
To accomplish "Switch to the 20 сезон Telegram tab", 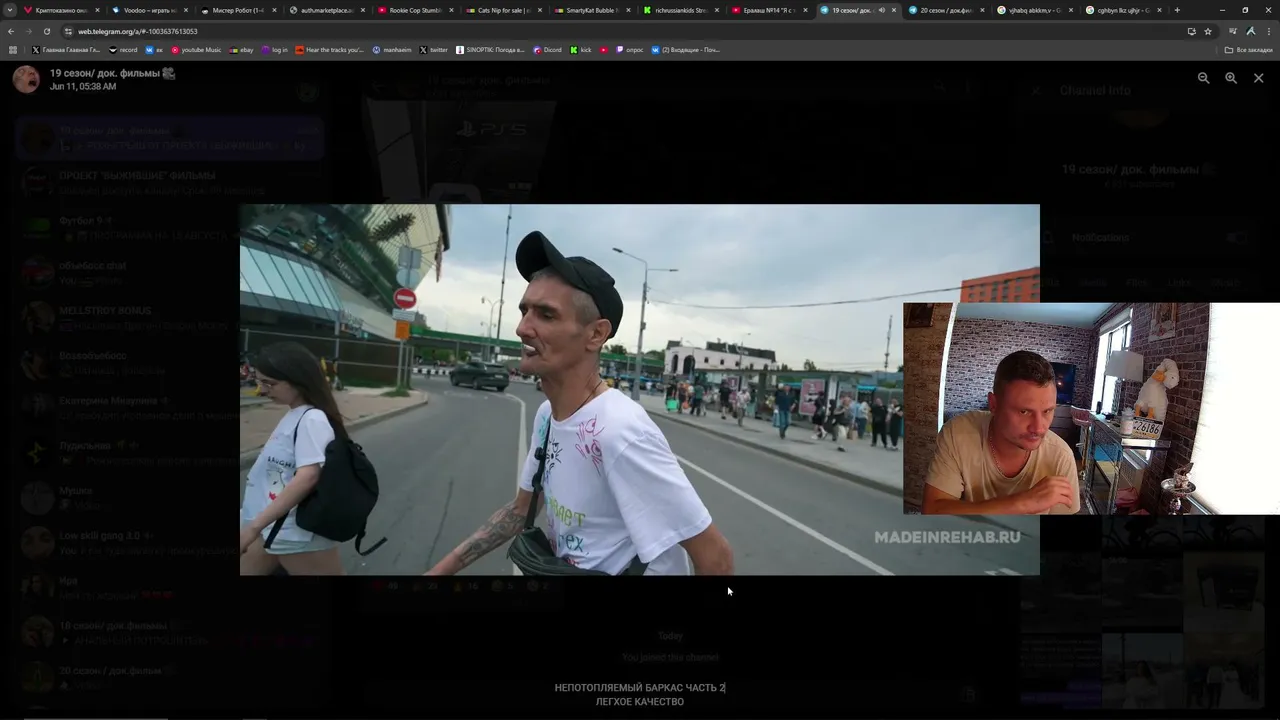I will [946, 10].
